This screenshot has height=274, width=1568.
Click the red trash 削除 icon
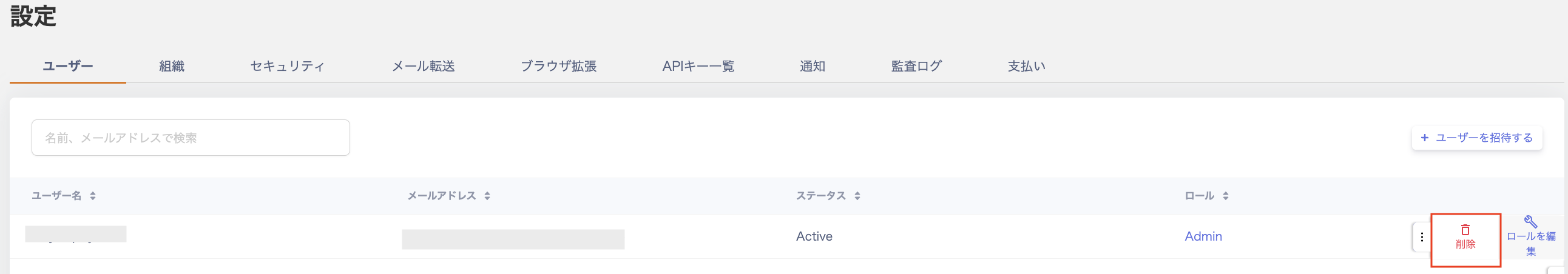click(x=1465, y=230)
